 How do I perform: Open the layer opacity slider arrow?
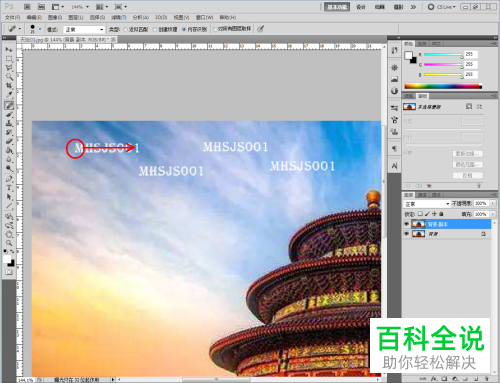click(x=493, y=203)
